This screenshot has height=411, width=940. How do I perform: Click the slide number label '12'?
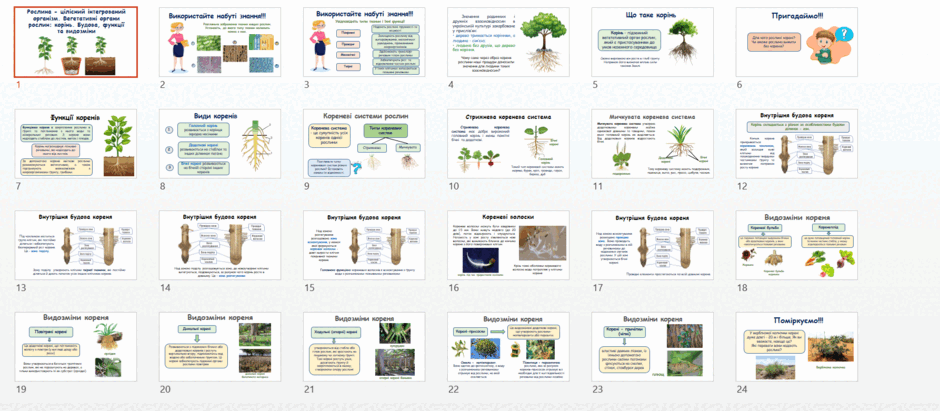(x=742, y=186)
